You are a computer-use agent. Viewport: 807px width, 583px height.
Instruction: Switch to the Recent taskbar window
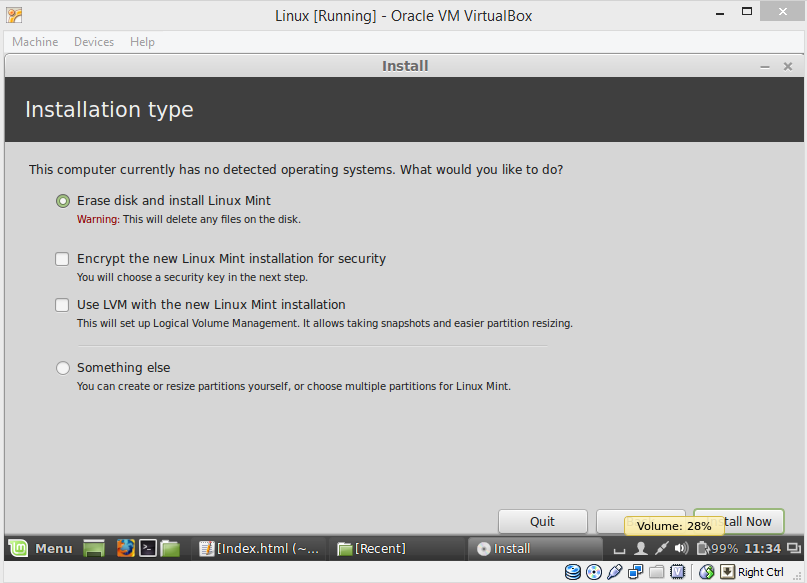point(397,549)
